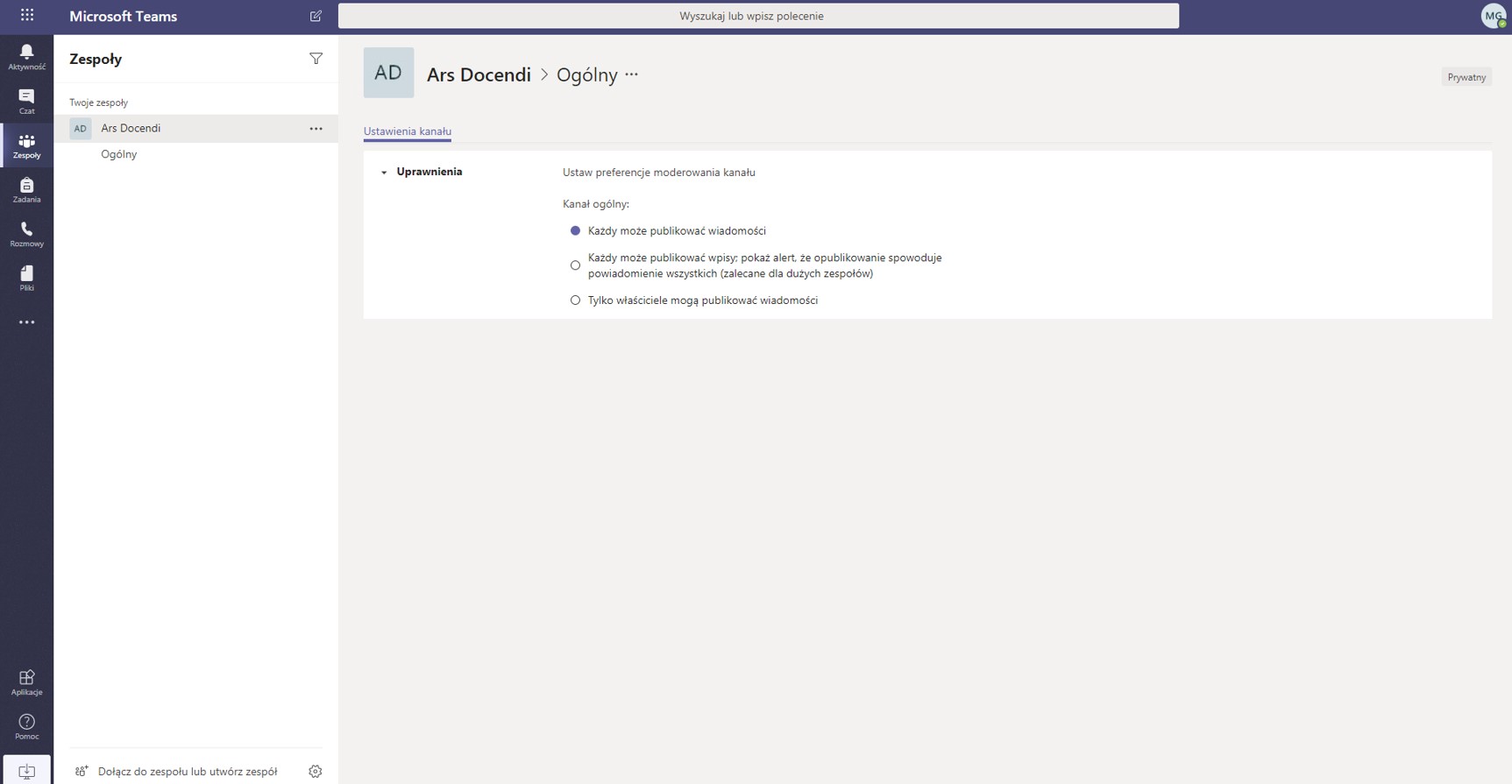Click 'Ustaw preferencje moderowania kanału' text
This screenshot has height=784, width=1512.
659,173
